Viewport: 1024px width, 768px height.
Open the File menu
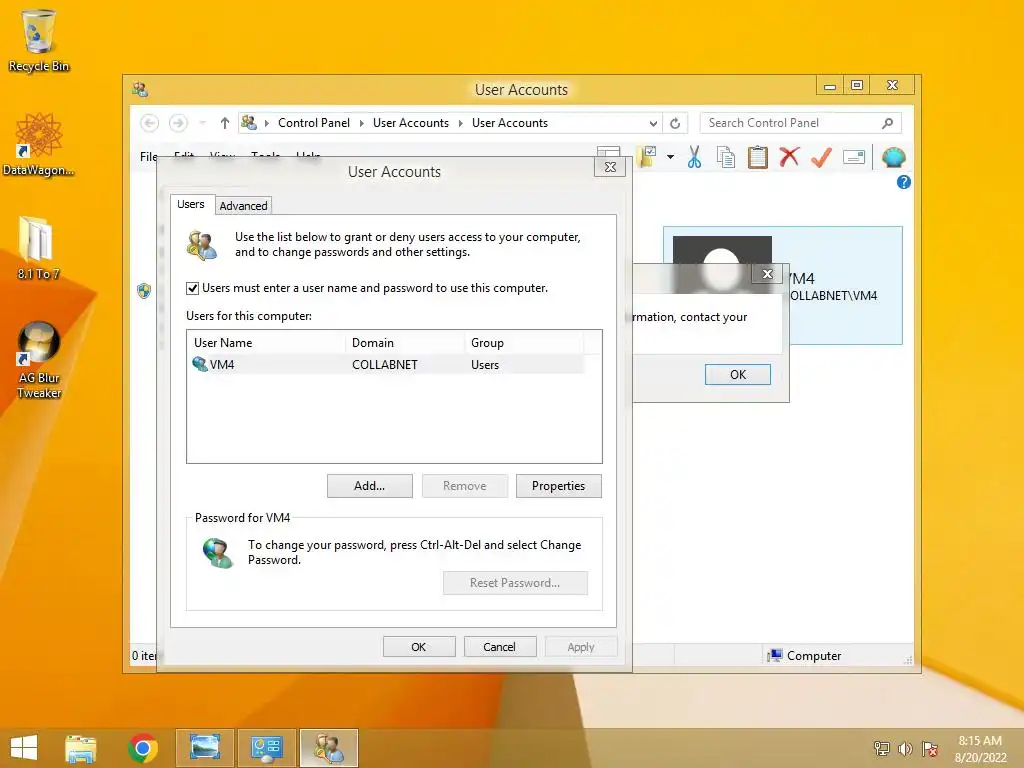[148, 157]
